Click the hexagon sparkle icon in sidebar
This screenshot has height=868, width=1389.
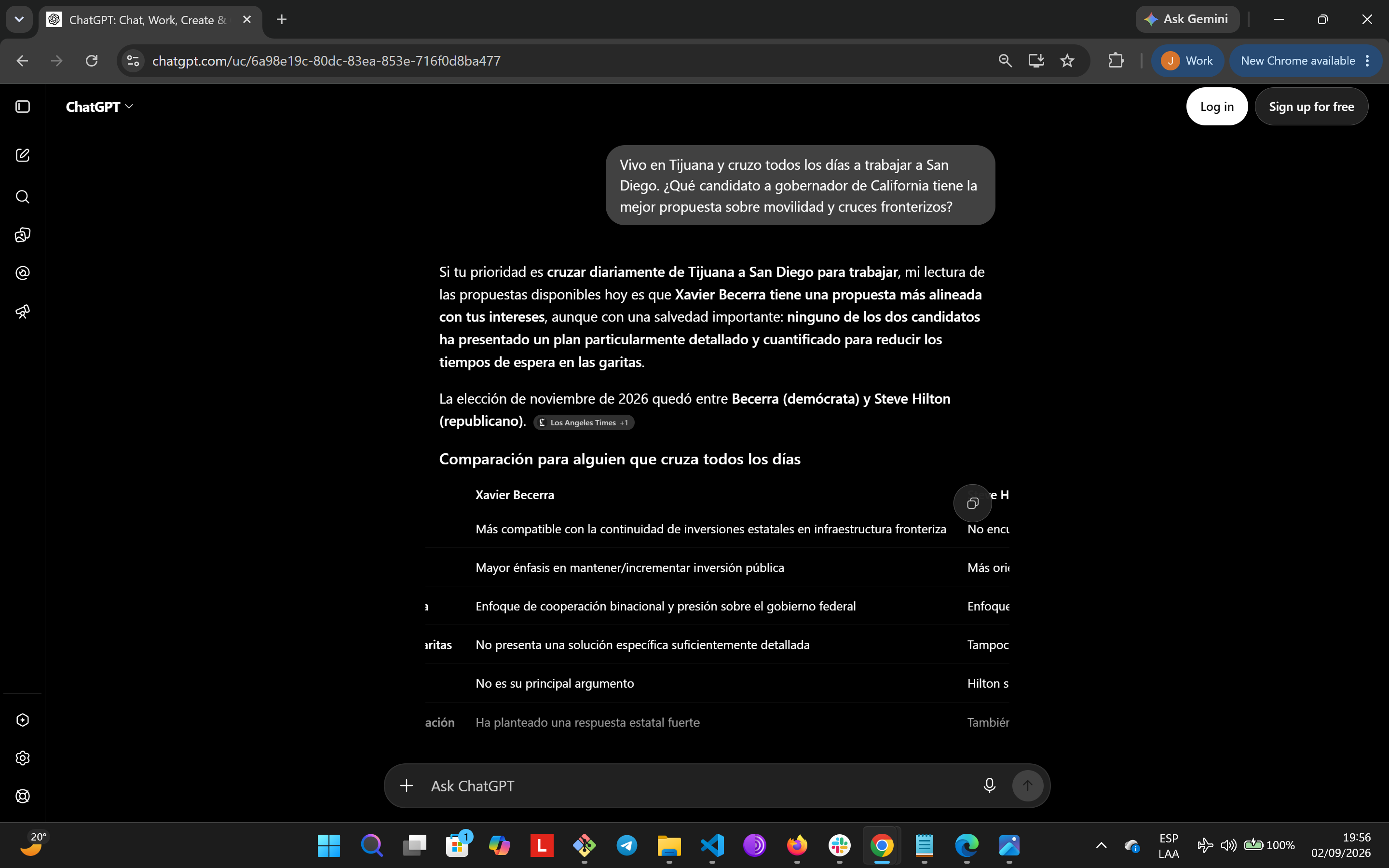pos(22,720)
